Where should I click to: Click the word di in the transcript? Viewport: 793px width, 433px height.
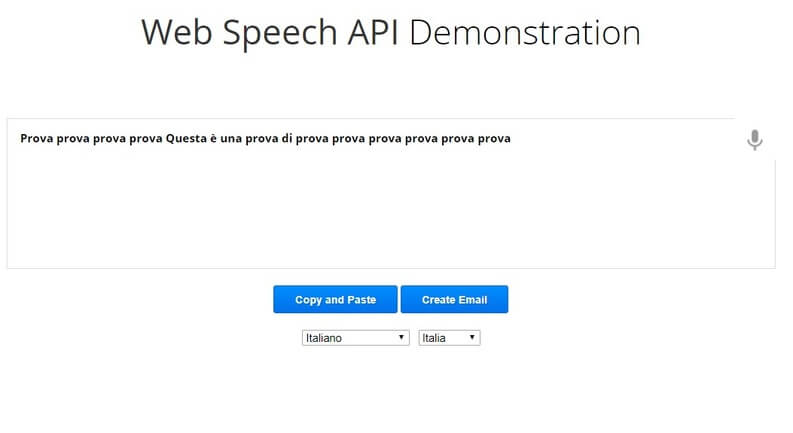(x=287, y=139)
